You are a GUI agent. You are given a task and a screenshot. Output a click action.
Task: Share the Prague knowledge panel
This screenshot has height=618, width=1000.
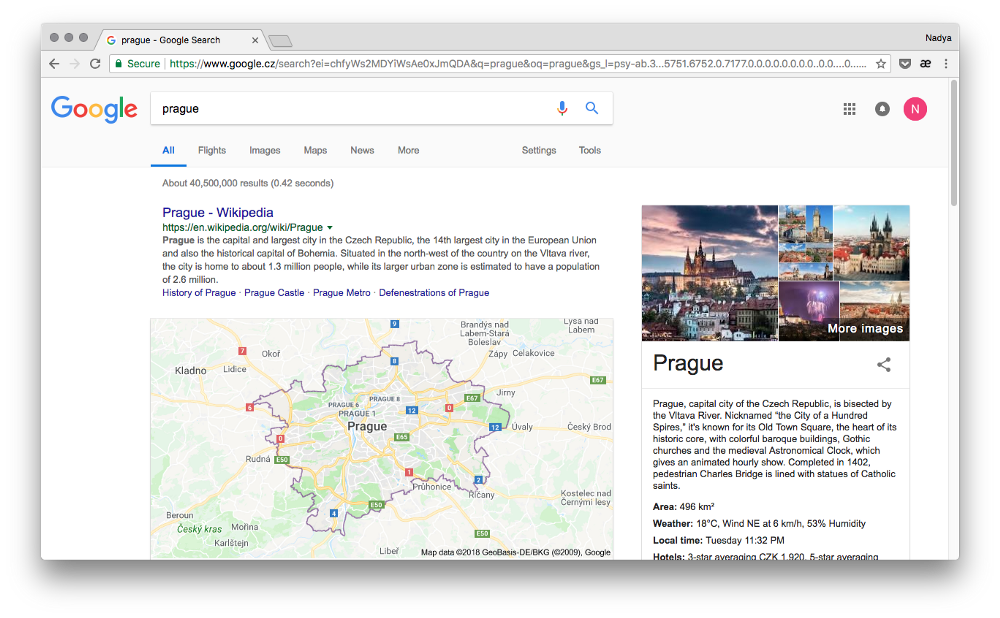[883, 365]
